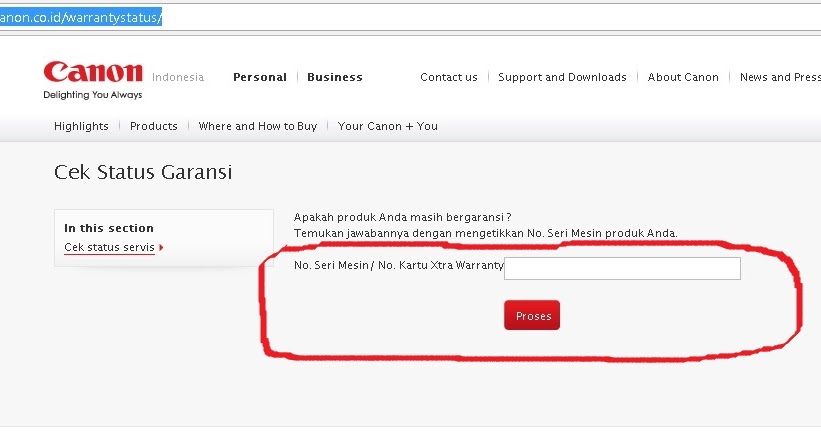Click 'Apakah produk Anda masih bergaransi ?' text
This screenshot has height=431, width=821.
point(402,217)
